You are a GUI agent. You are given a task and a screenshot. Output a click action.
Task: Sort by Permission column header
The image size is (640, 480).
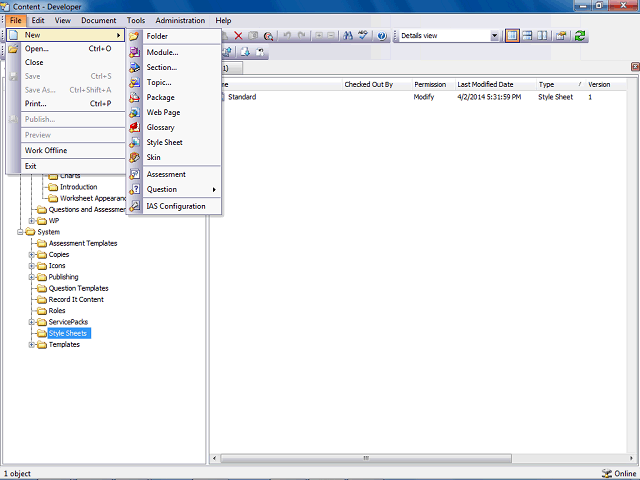click(433, 84)
